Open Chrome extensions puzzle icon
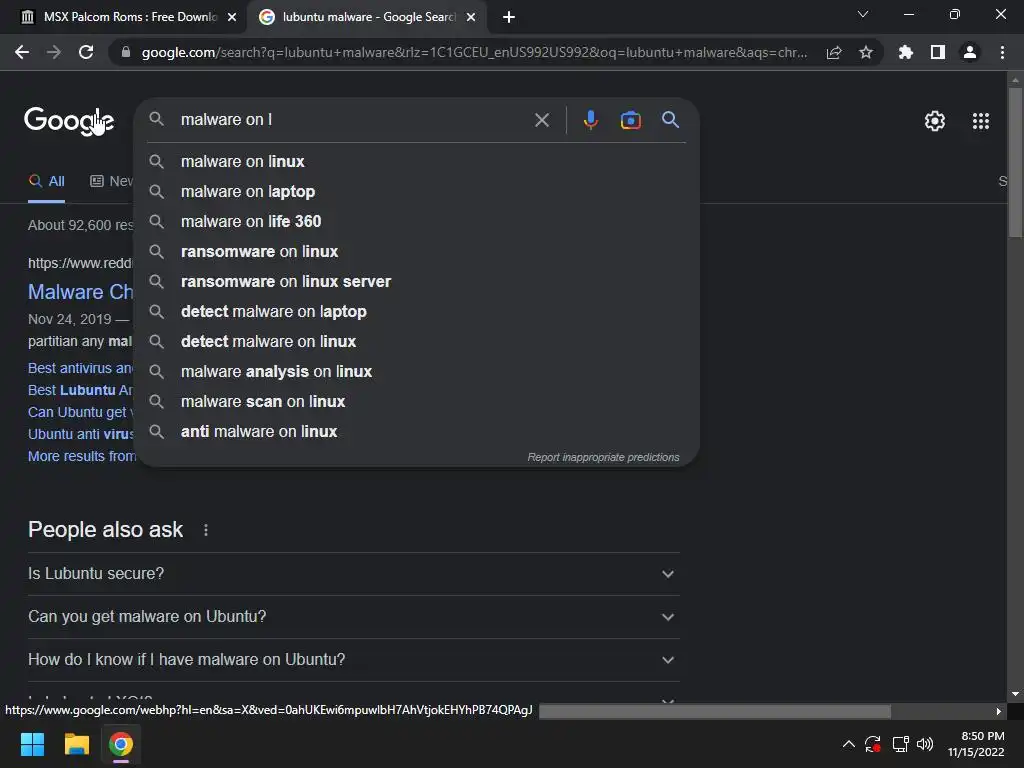Image resolution: width=1024 pixels, height=768 pixels. click(905, 52)
